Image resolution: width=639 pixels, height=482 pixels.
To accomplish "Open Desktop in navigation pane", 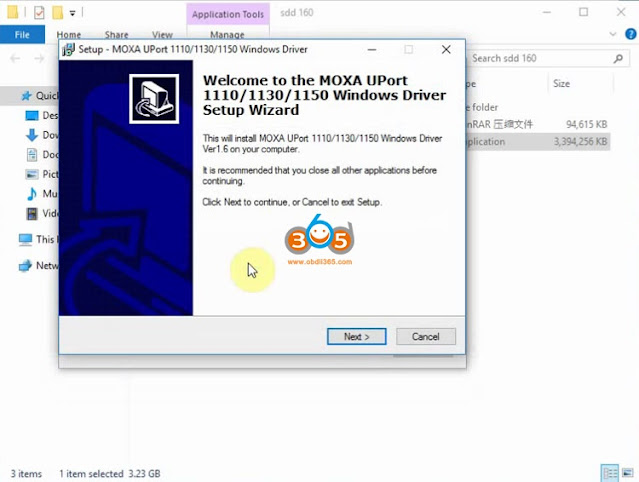I will point(42,115).
